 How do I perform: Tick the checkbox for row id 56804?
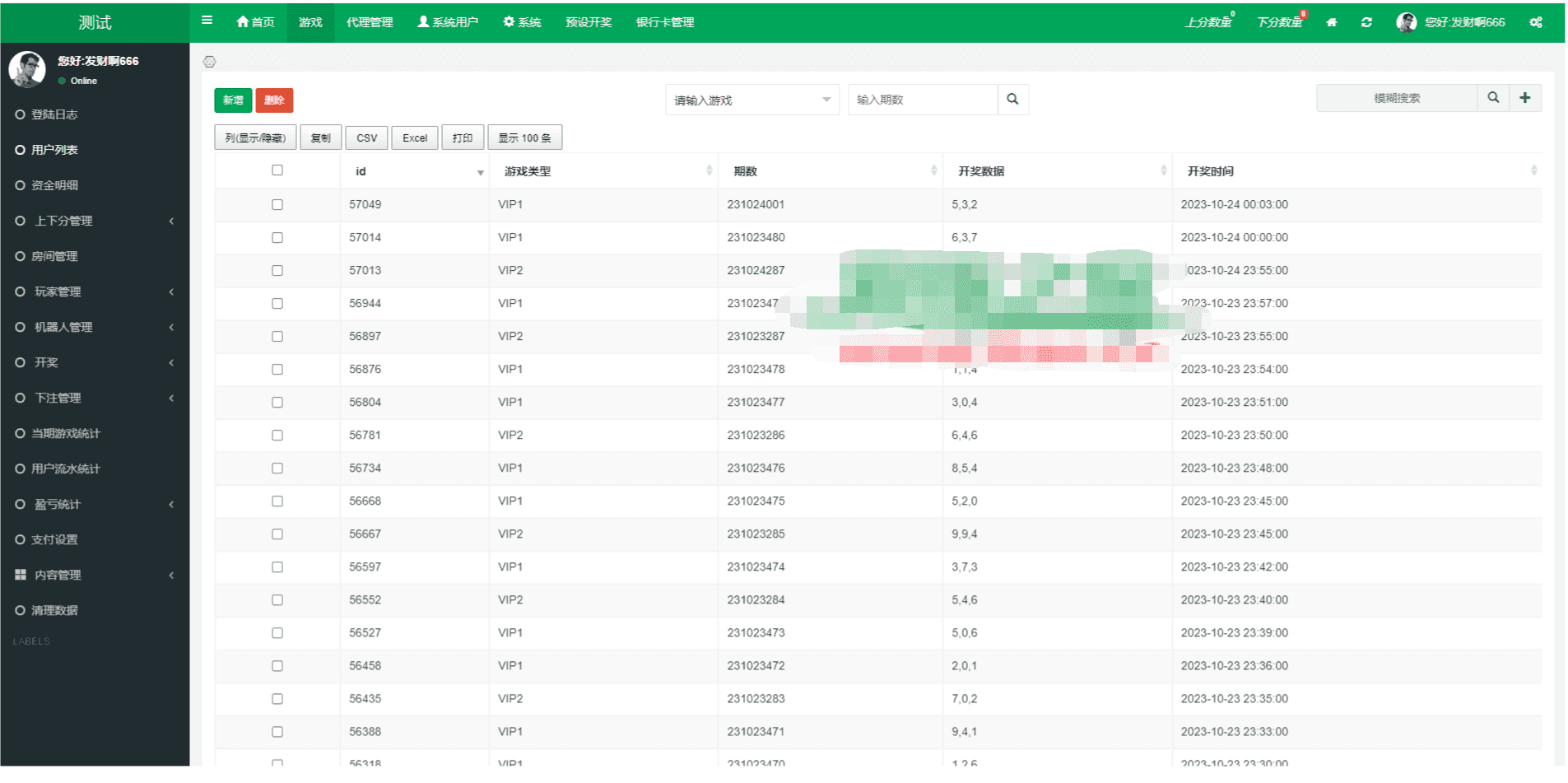tap(277, 403)
